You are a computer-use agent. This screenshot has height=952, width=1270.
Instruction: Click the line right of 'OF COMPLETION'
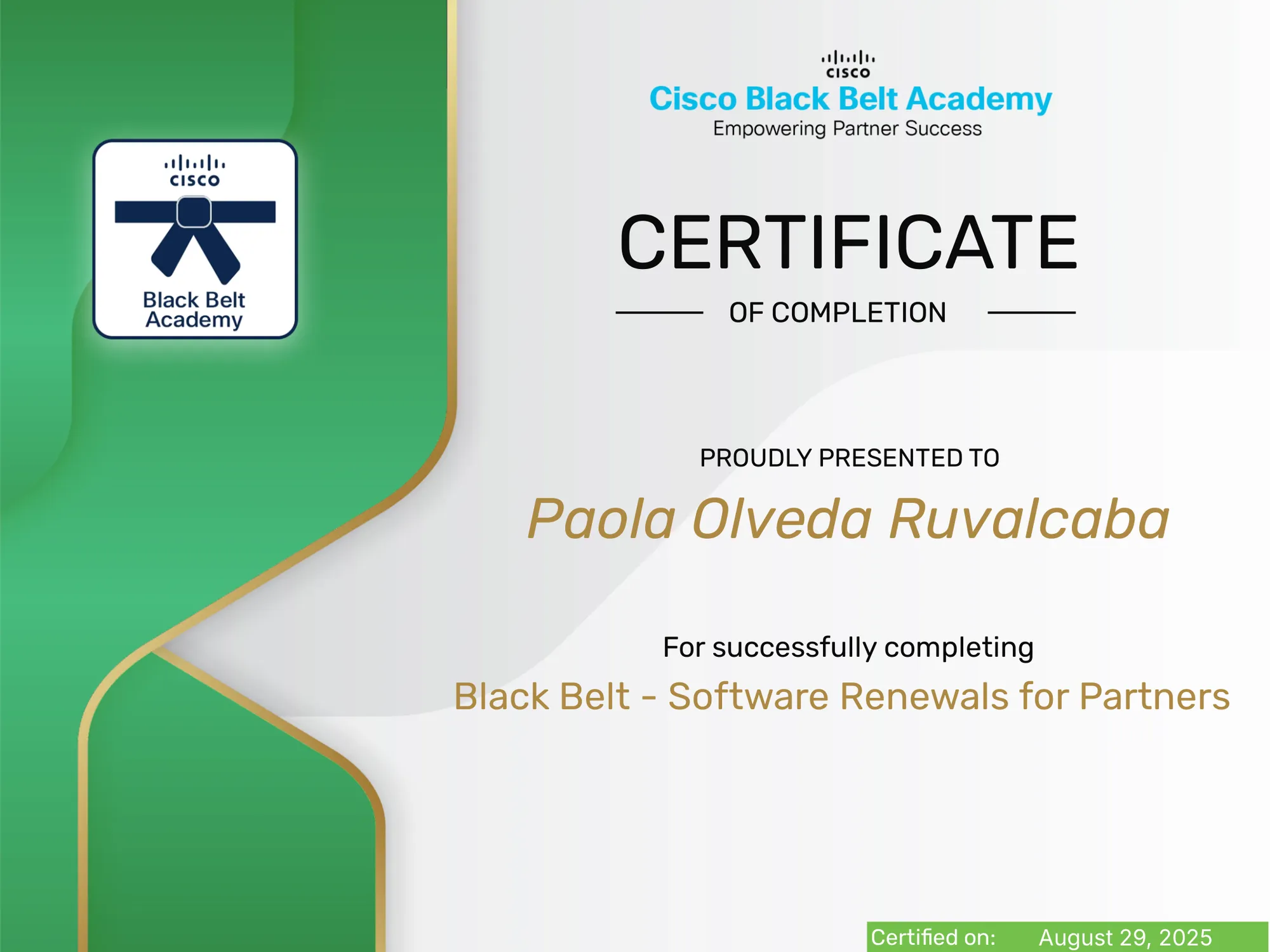pos(1031,313)
